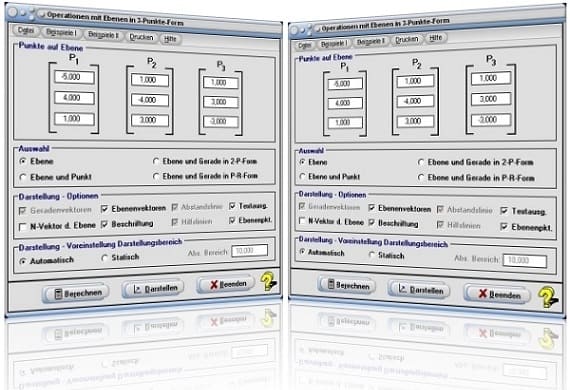Click P3 third field -3,000 in right window
The width and height of the screenshot is (570, 390).
pyautogui.click(x=491, y=120)
